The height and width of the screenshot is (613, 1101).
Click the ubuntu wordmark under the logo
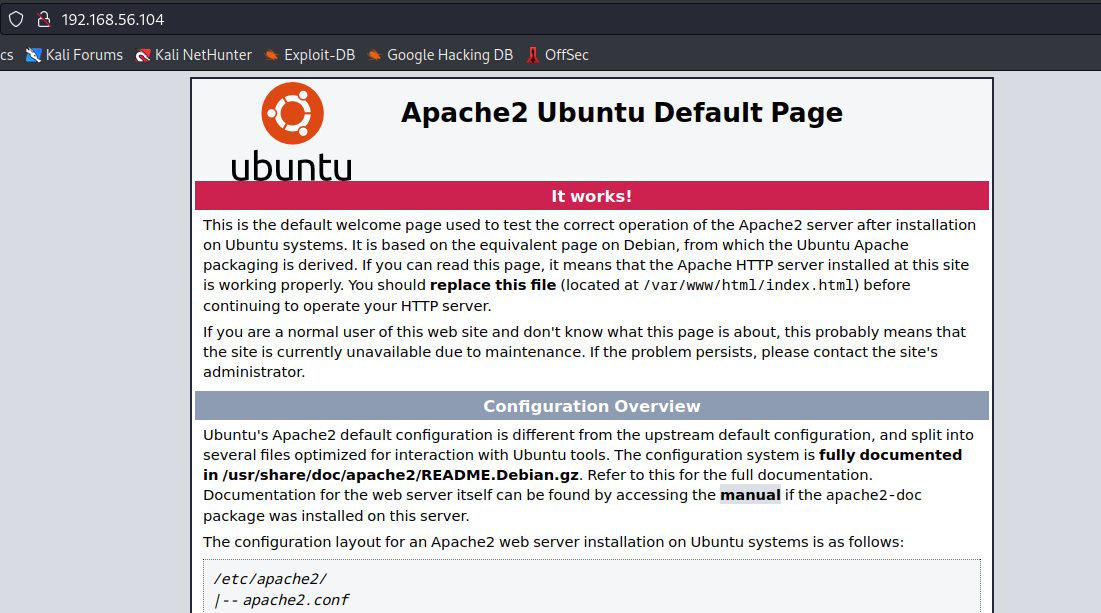(x=291, y=166)
